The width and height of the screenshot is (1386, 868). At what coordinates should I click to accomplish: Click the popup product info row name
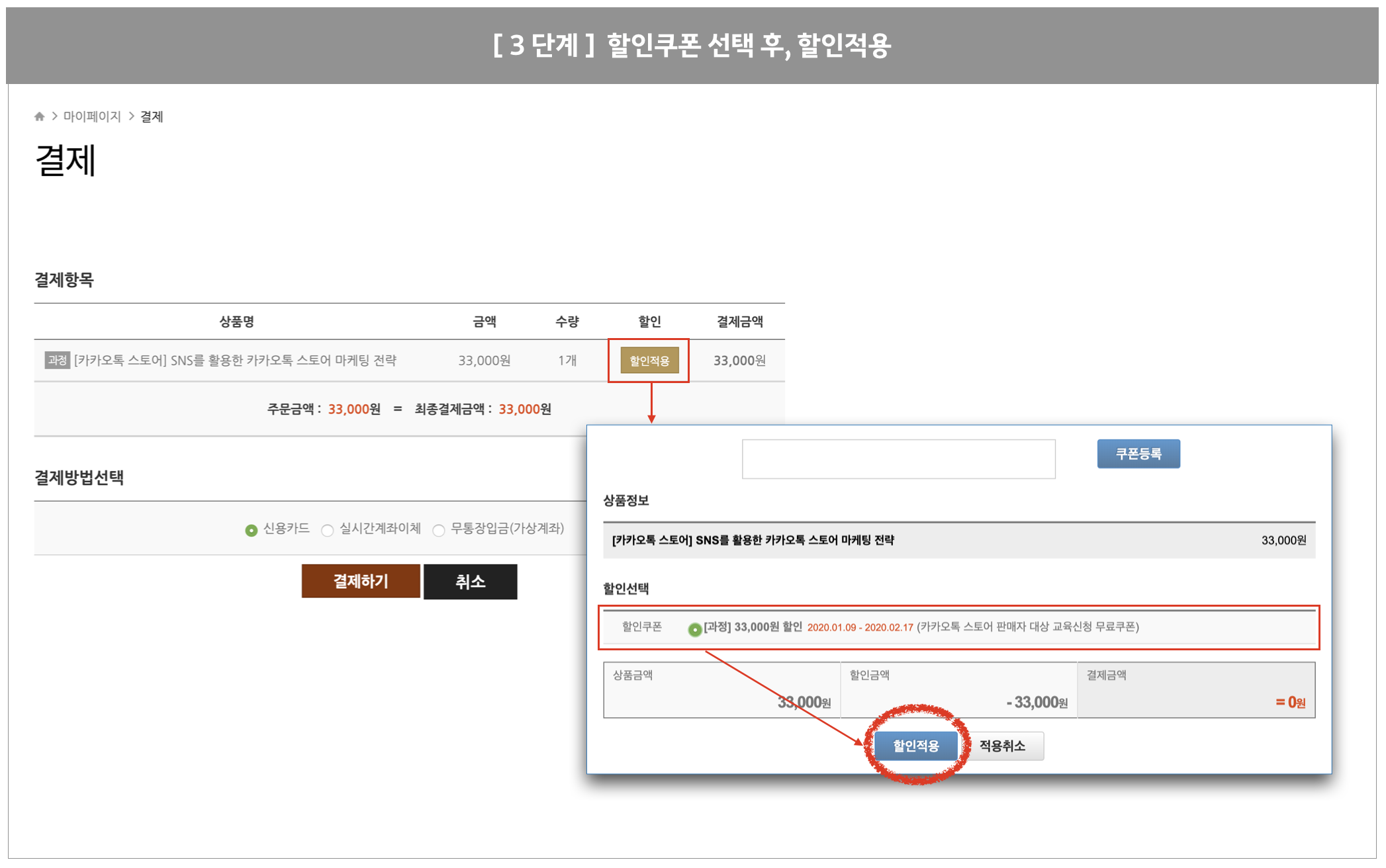coord(753,540)
